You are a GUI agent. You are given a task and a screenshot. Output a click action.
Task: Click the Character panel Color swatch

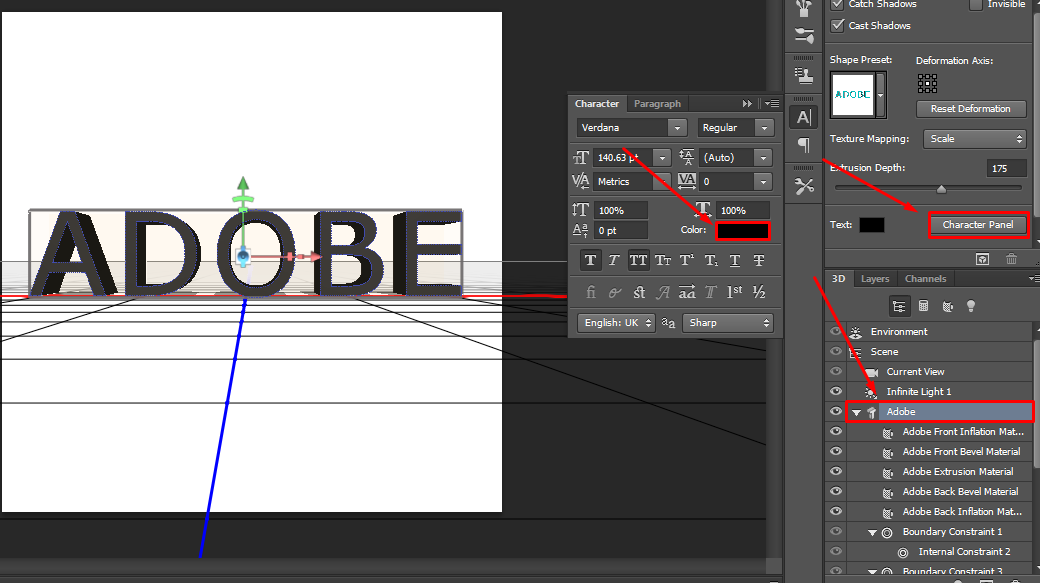742,230
